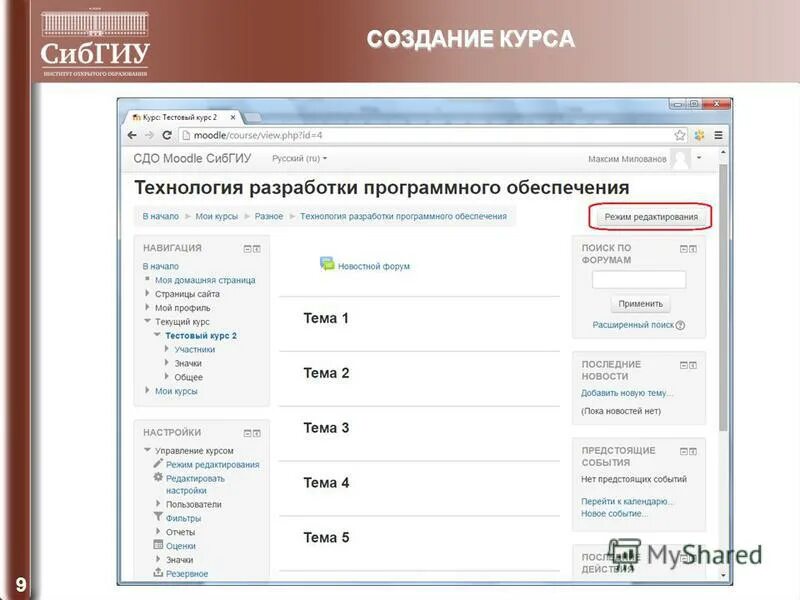Expand Отчеты in settings tree

pos(158,531)
